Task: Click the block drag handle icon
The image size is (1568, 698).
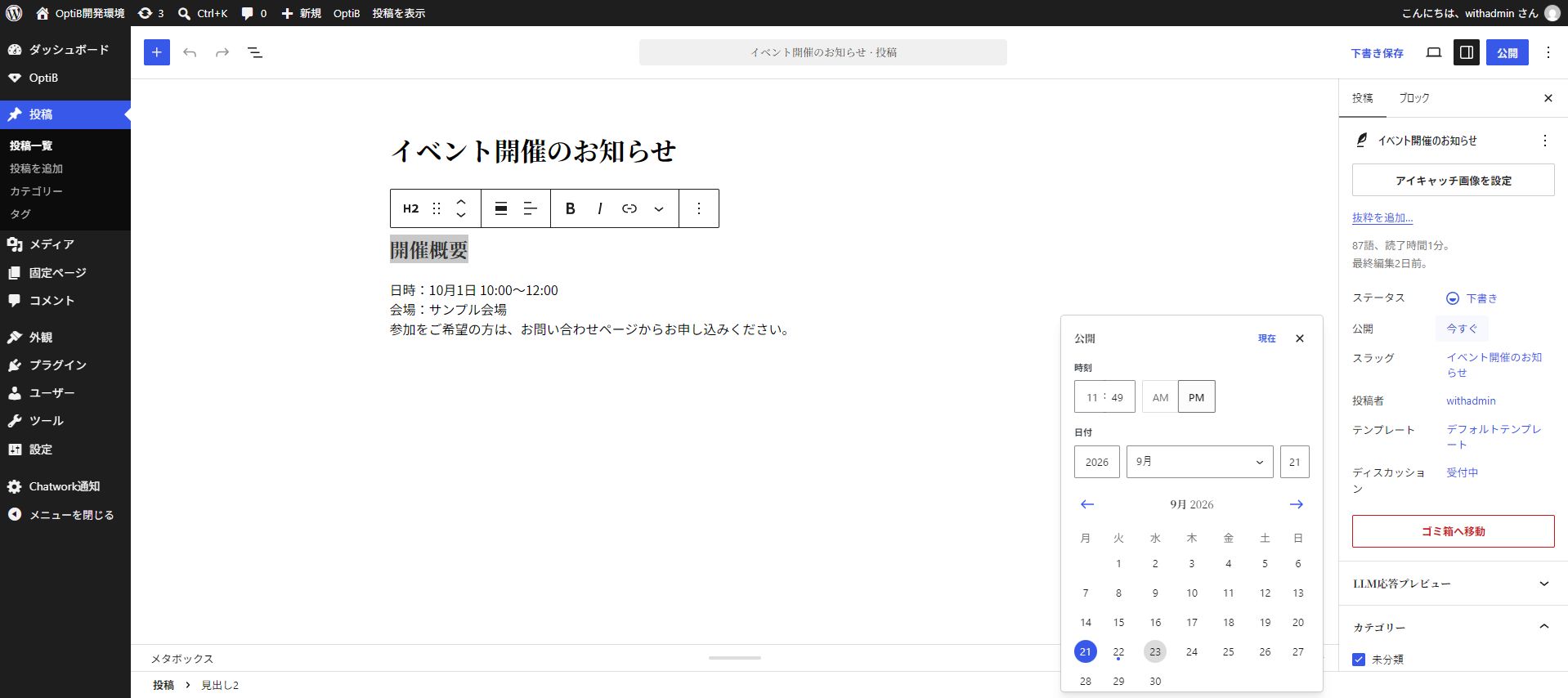Action: coord(437,208)
